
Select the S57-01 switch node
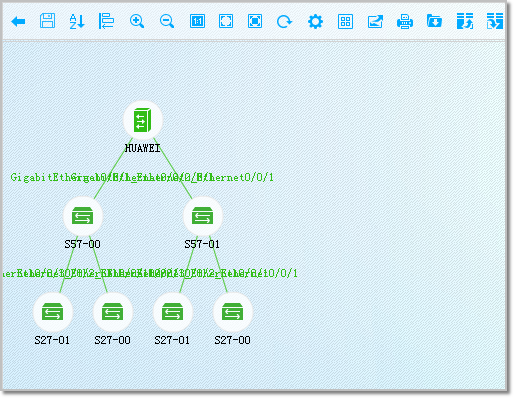203,217
